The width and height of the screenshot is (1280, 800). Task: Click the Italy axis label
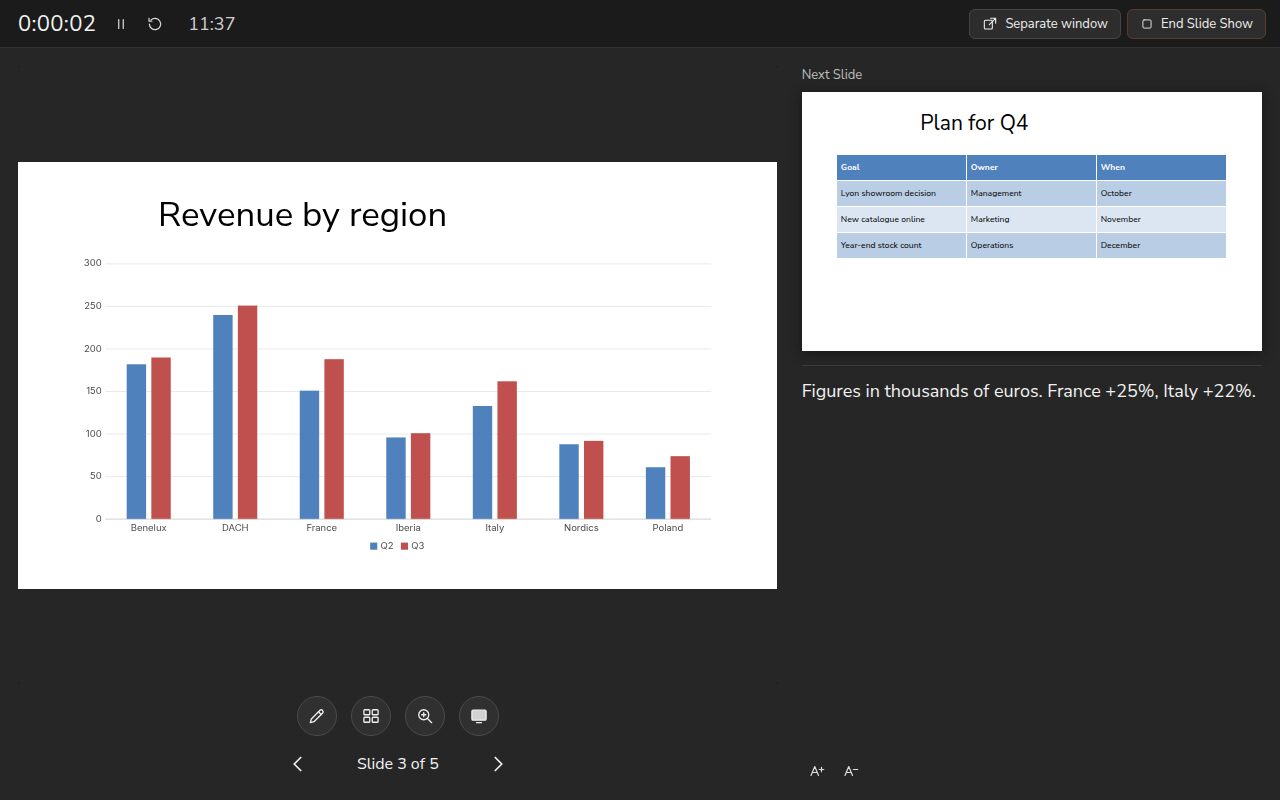[x=495, y=528]
